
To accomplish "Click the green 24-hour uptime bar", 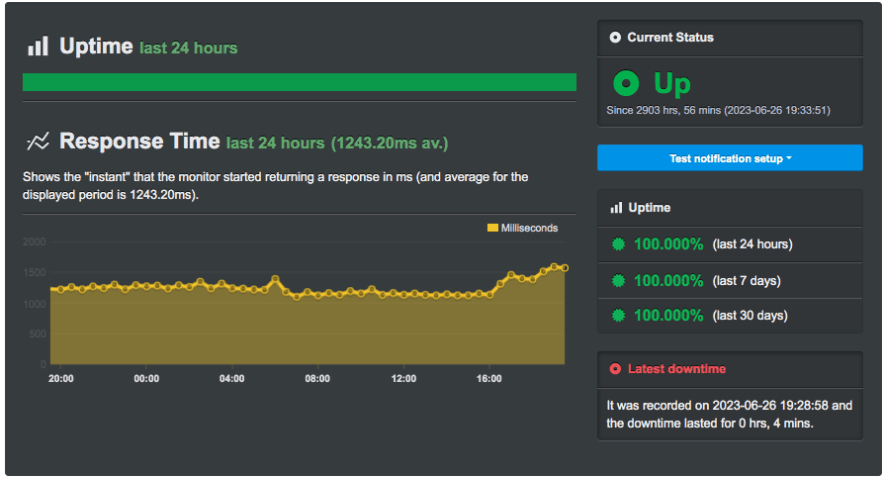I will click(x=299, y=82).
